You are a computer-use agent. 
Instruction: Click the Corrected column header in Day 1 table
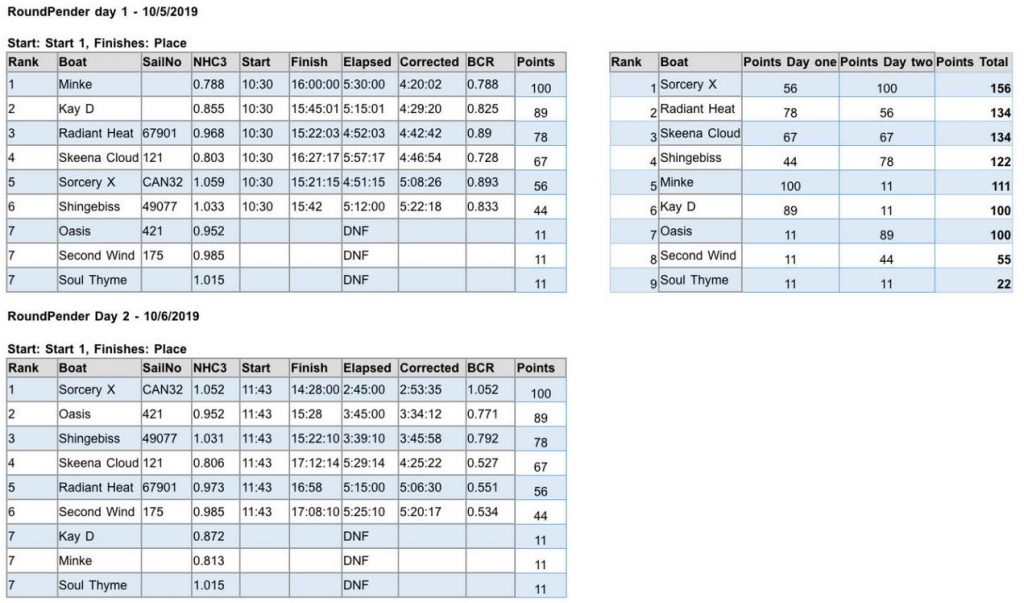[431, 62]
